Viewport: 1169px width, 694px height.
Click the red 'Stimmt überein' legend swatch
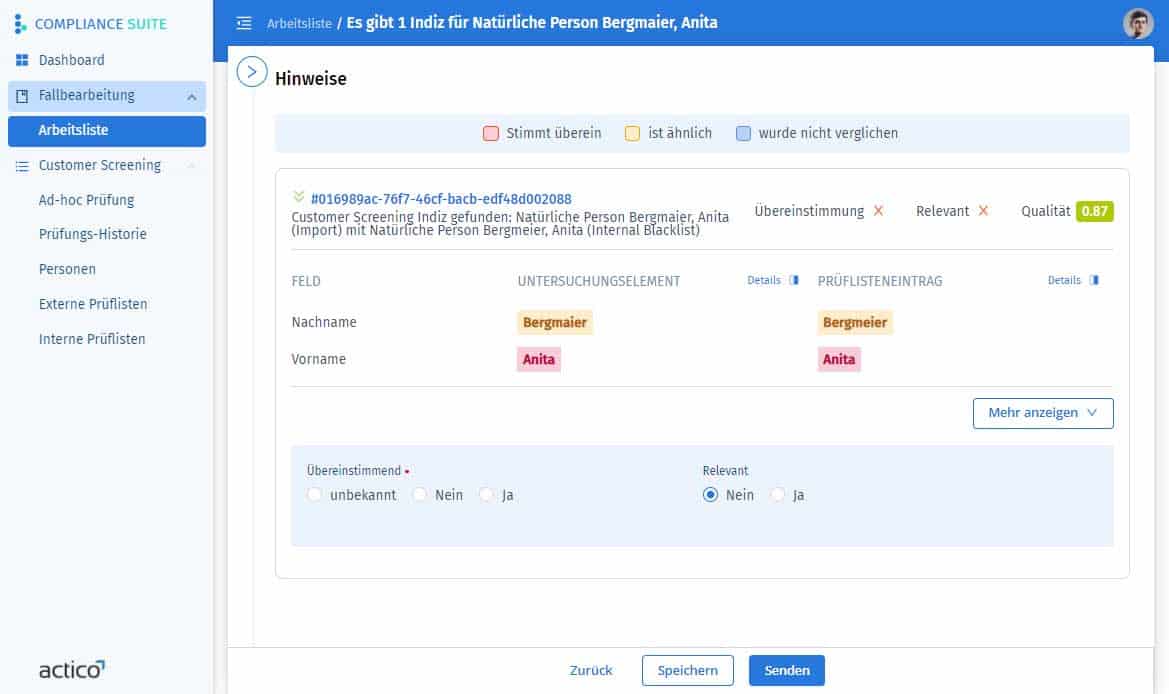point(491,133)
